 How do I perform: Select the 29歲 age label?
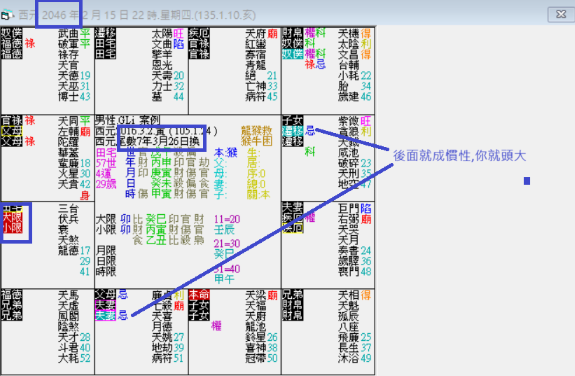tap(106, 184)
